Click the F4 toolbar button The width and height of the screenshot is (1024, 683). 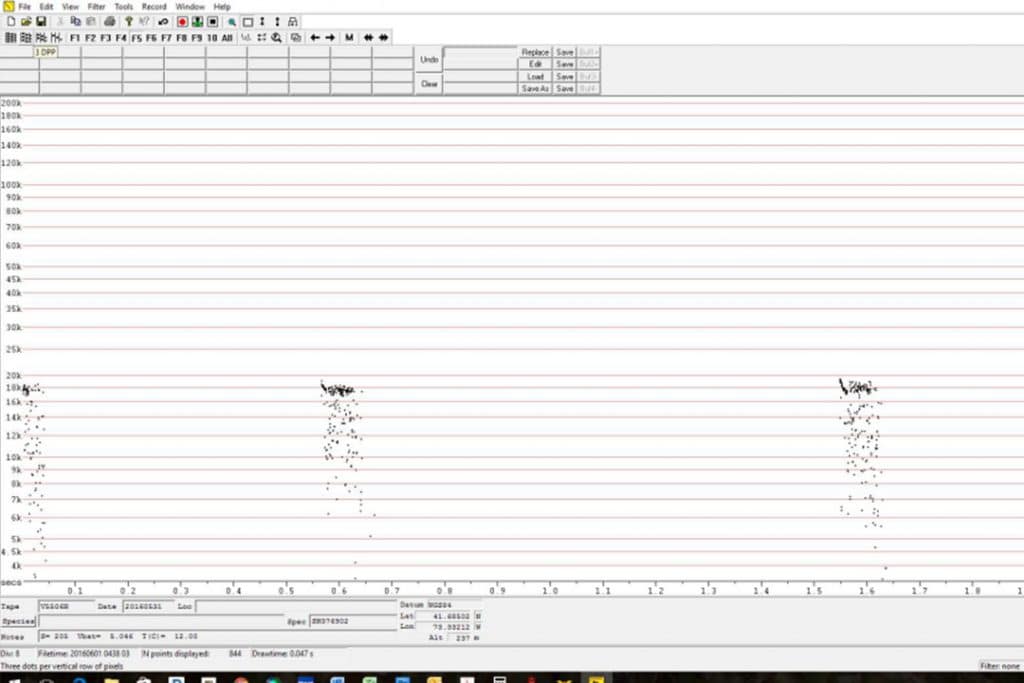[x=121, y=38]
